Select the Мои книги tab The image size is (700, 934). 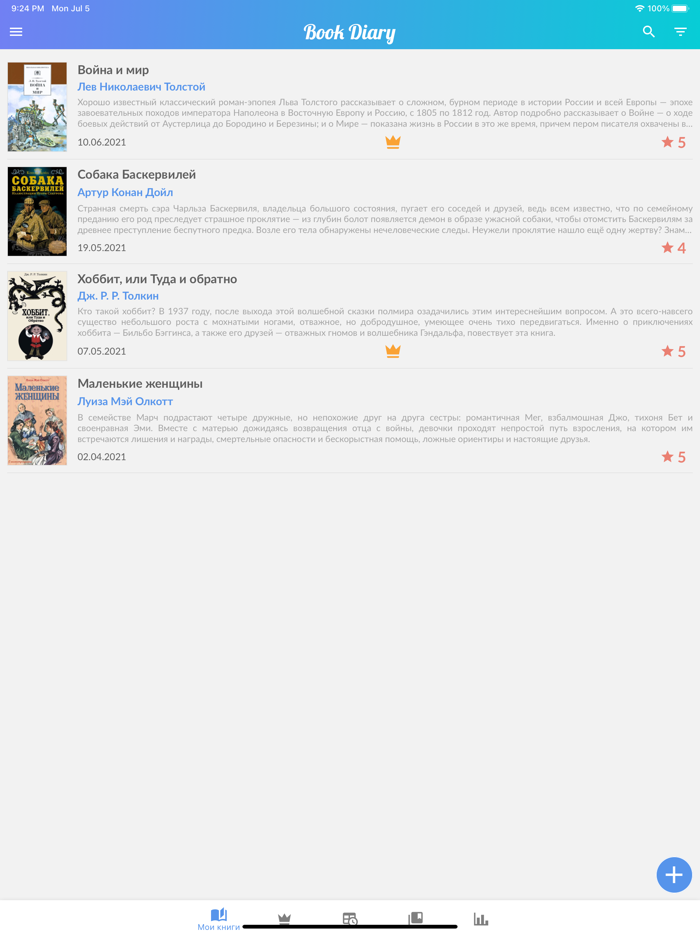[219, 919]
